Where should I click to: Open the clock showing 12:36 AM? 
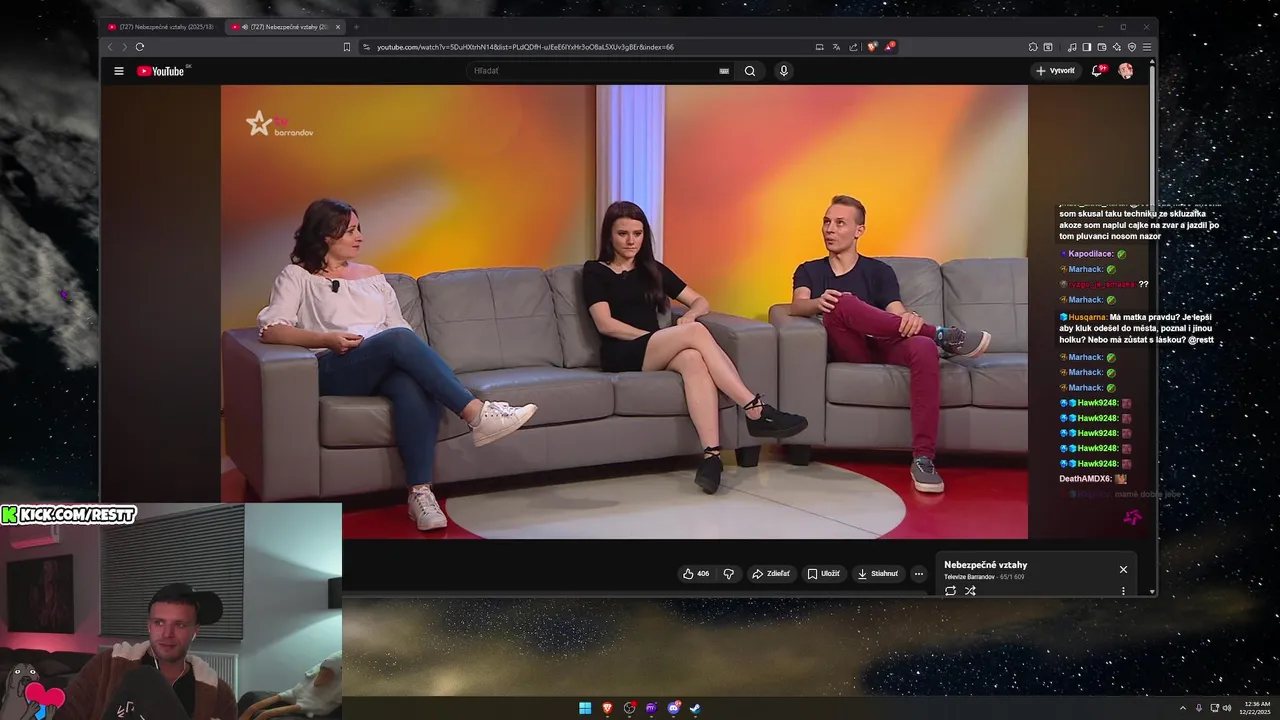pos(1255,708)
